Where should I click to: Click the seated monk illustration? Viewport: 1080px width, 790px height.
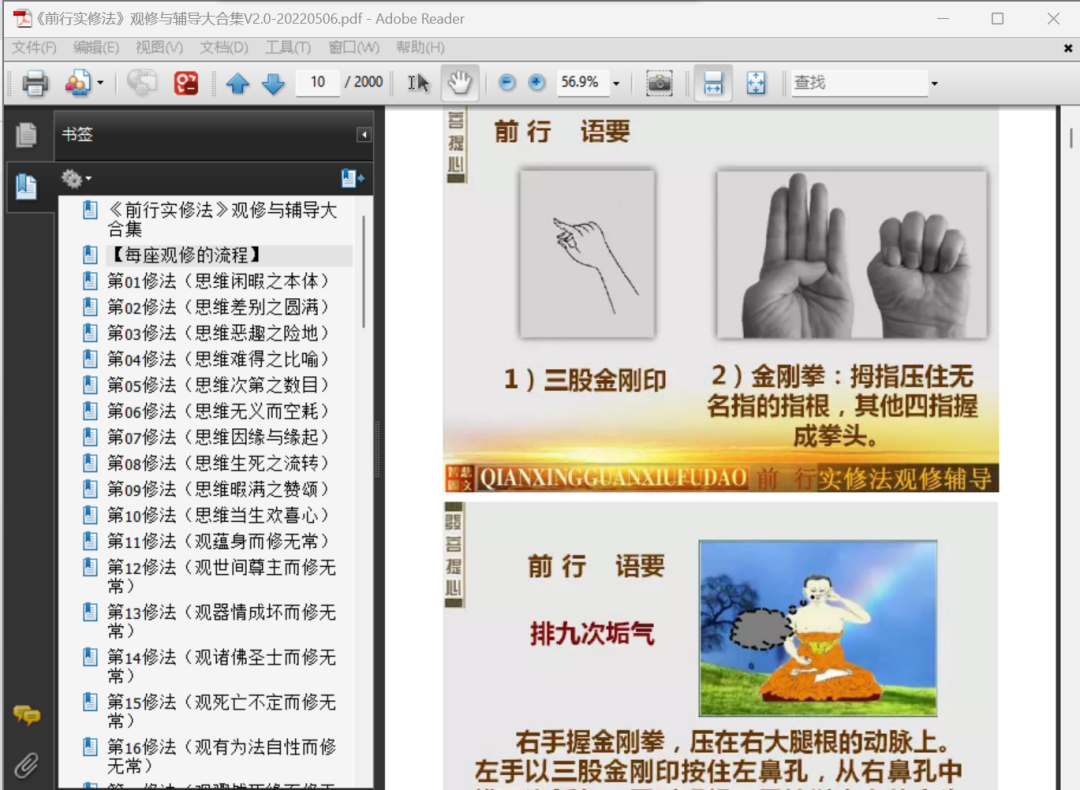click(x=818, y=628)
